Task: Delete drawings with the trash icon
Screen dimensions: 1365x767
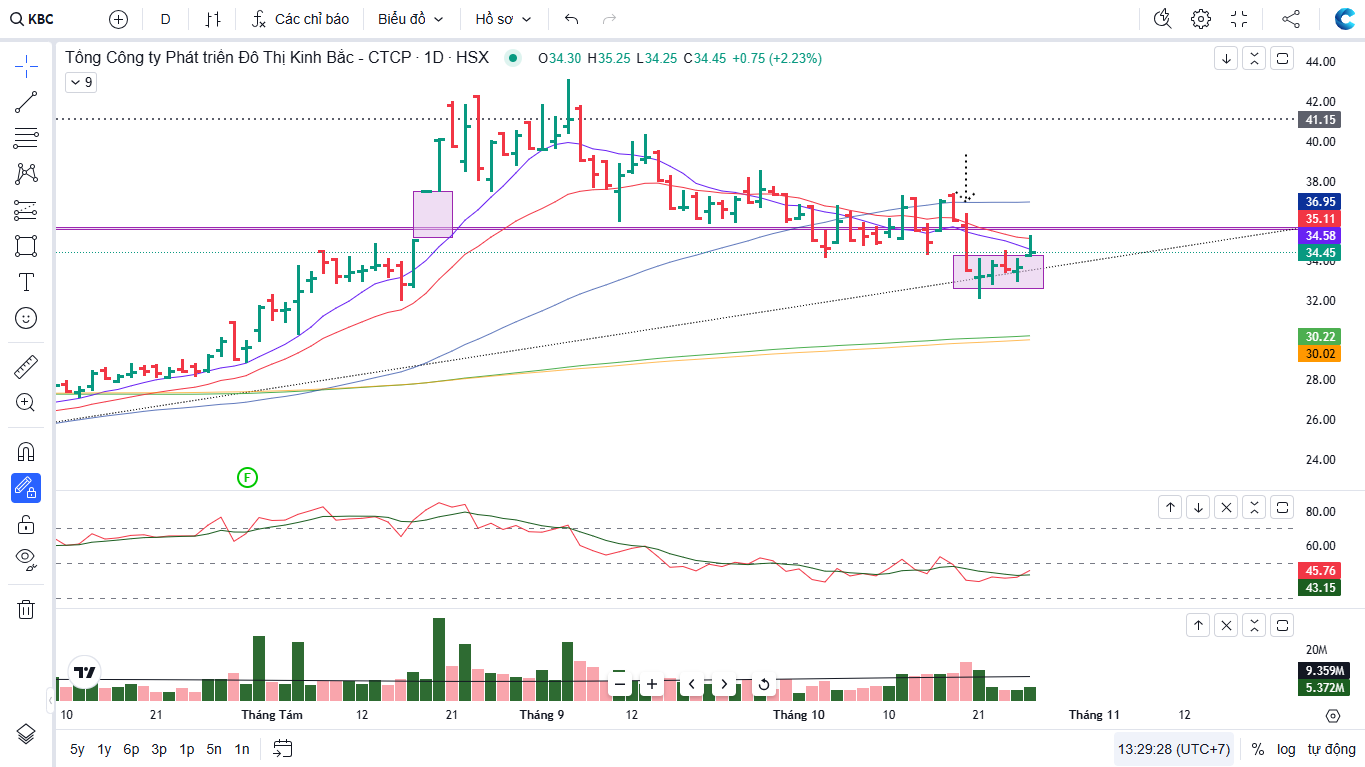Action: coord(26,609)
